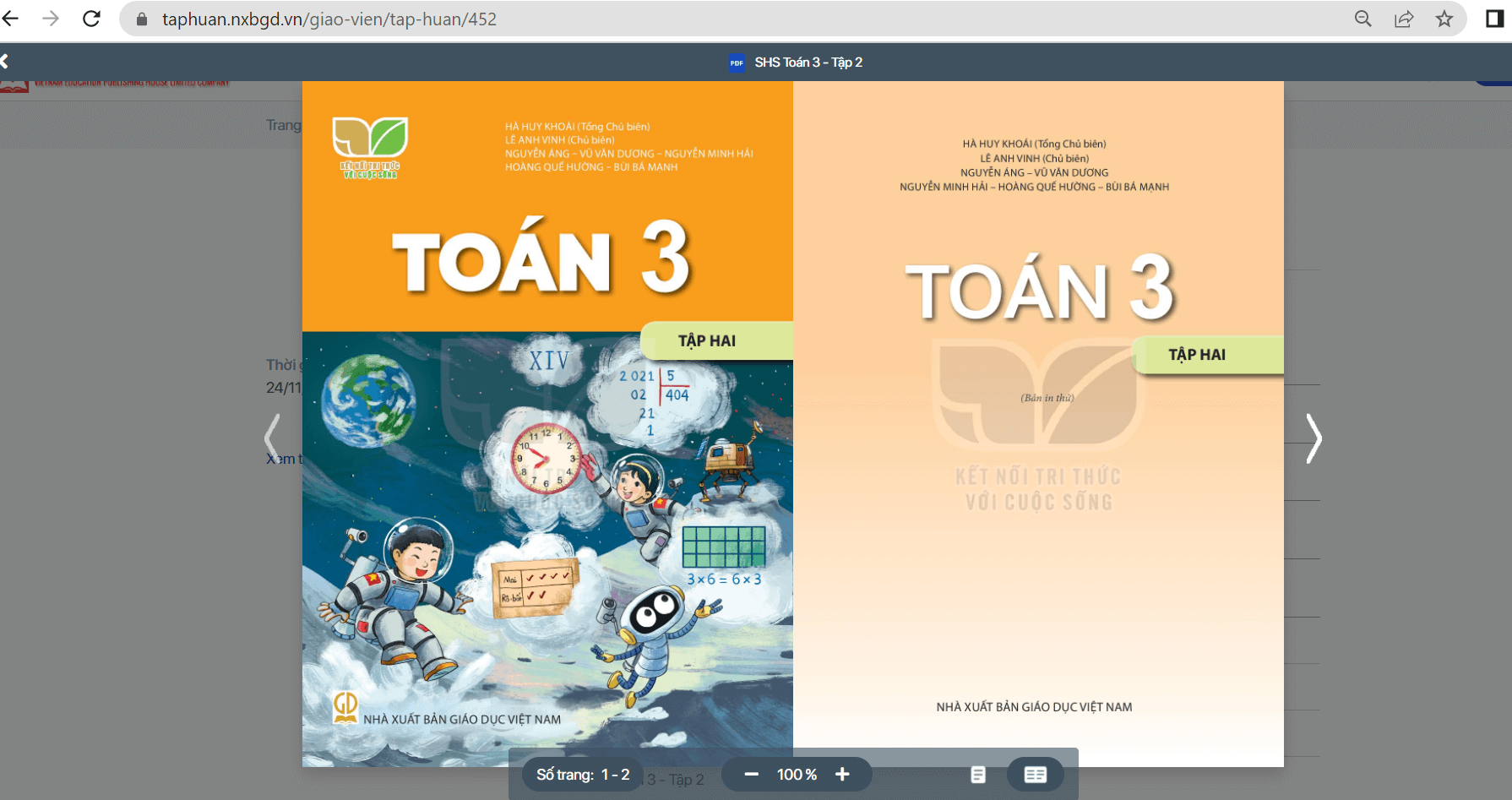Click the 100 % zoom value
Screen dimensions: 1512x800
797,775
